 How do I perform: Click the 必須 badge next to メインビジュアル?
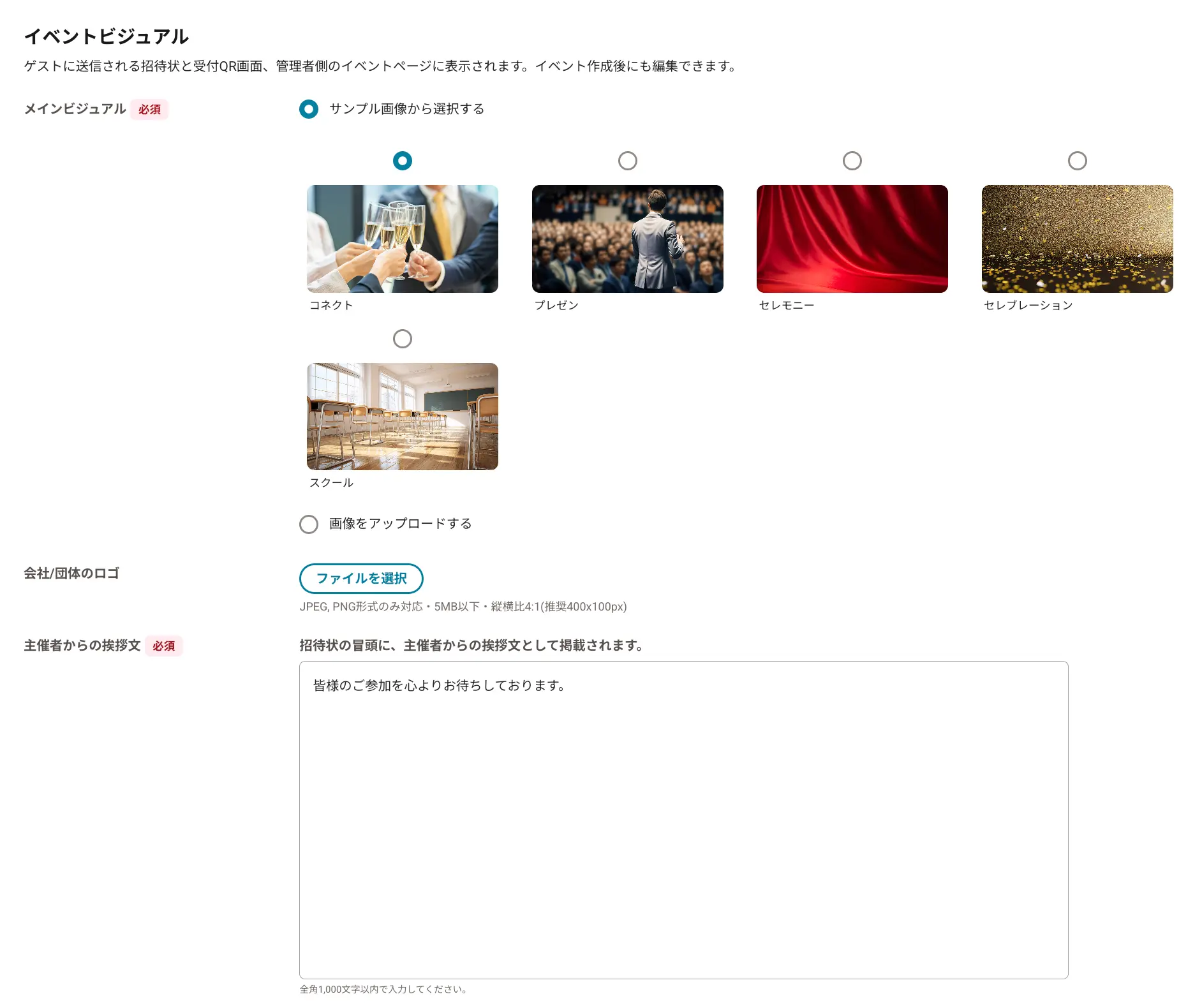pos(149,110)
